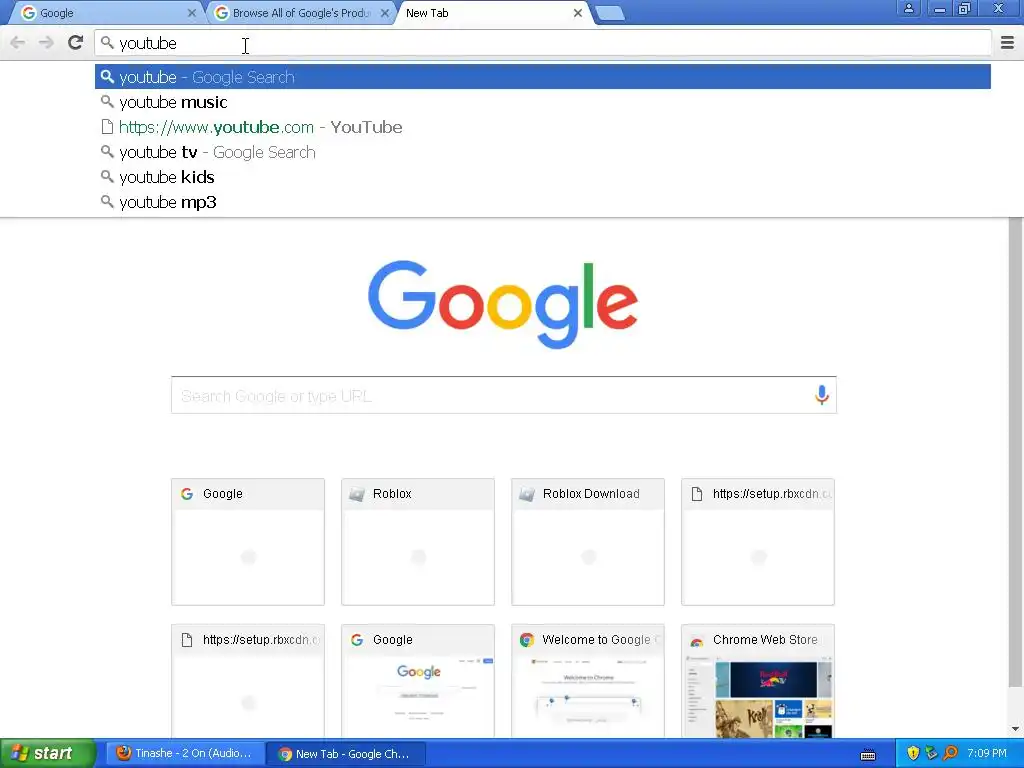Open the Welcome to Google Chrome tile

588,681
